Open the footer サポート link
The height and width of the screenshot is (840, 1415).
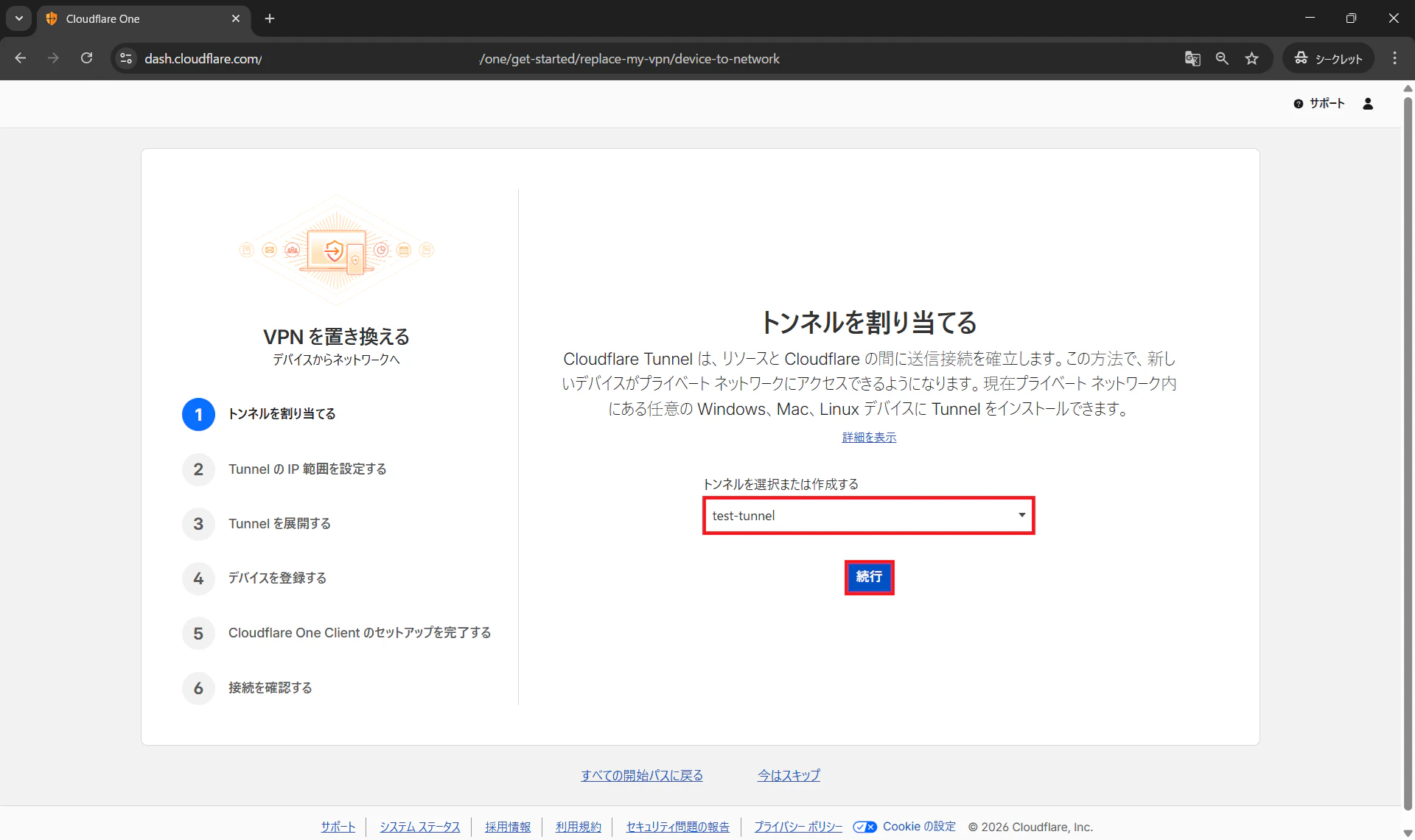tap(338, 827)
